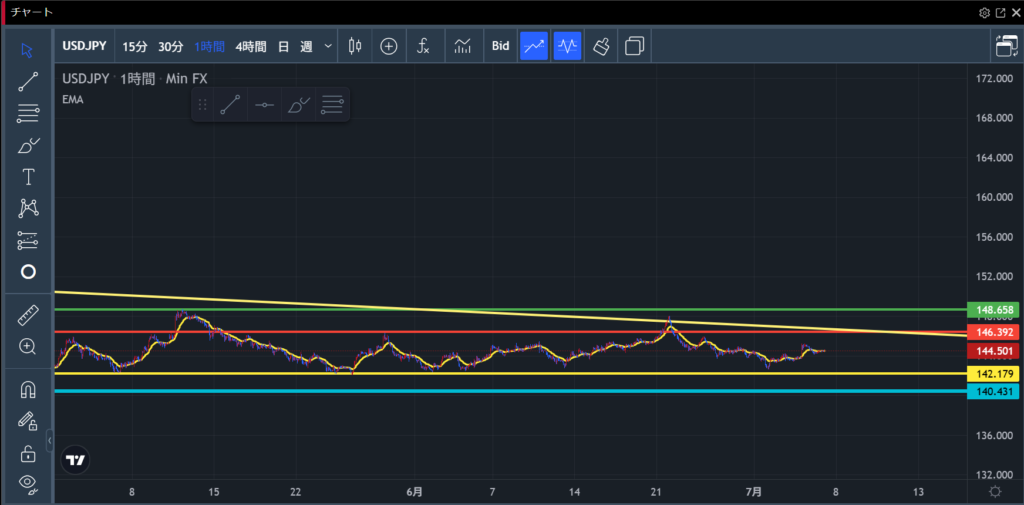Open chart settings gear at bottom right
1024x505 pixels.
pyautogui.click(x=995, y=492)
